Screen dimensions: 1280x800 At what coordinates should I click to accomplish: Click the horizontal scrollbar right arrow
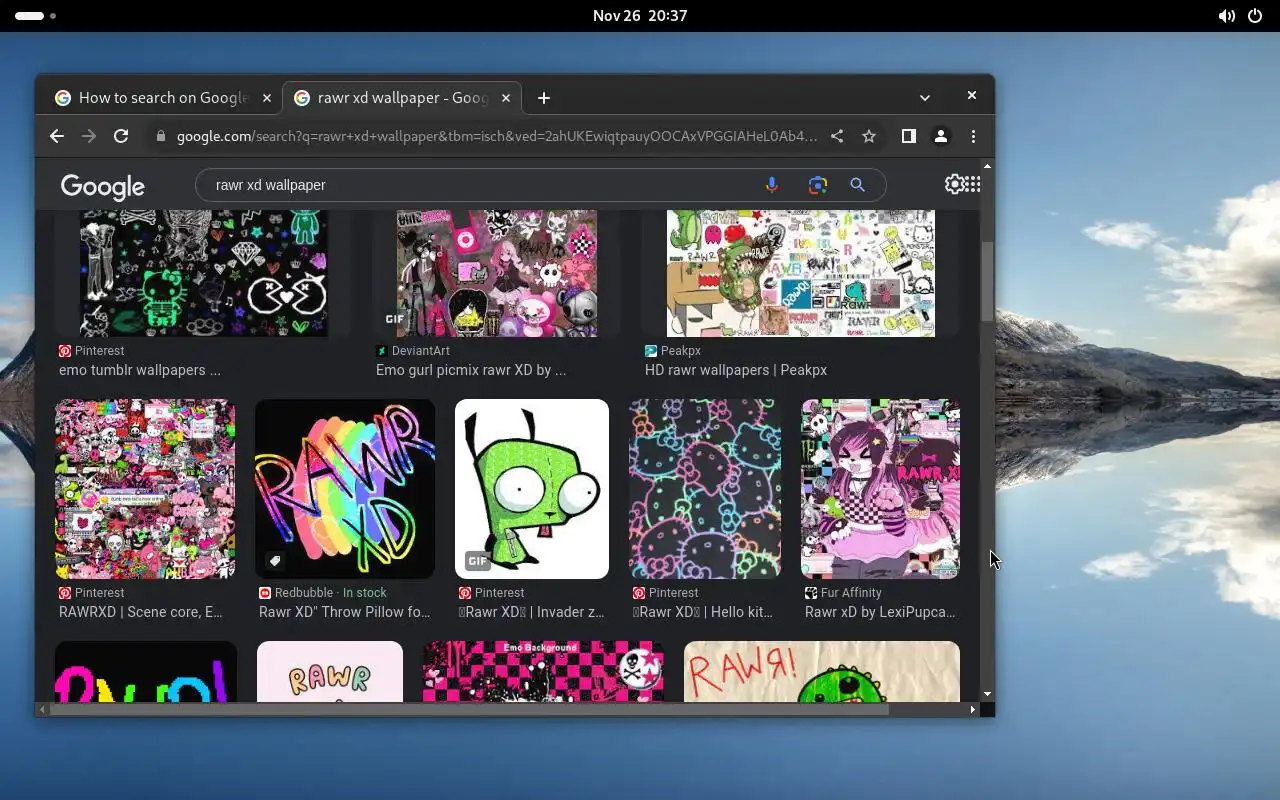973,710
